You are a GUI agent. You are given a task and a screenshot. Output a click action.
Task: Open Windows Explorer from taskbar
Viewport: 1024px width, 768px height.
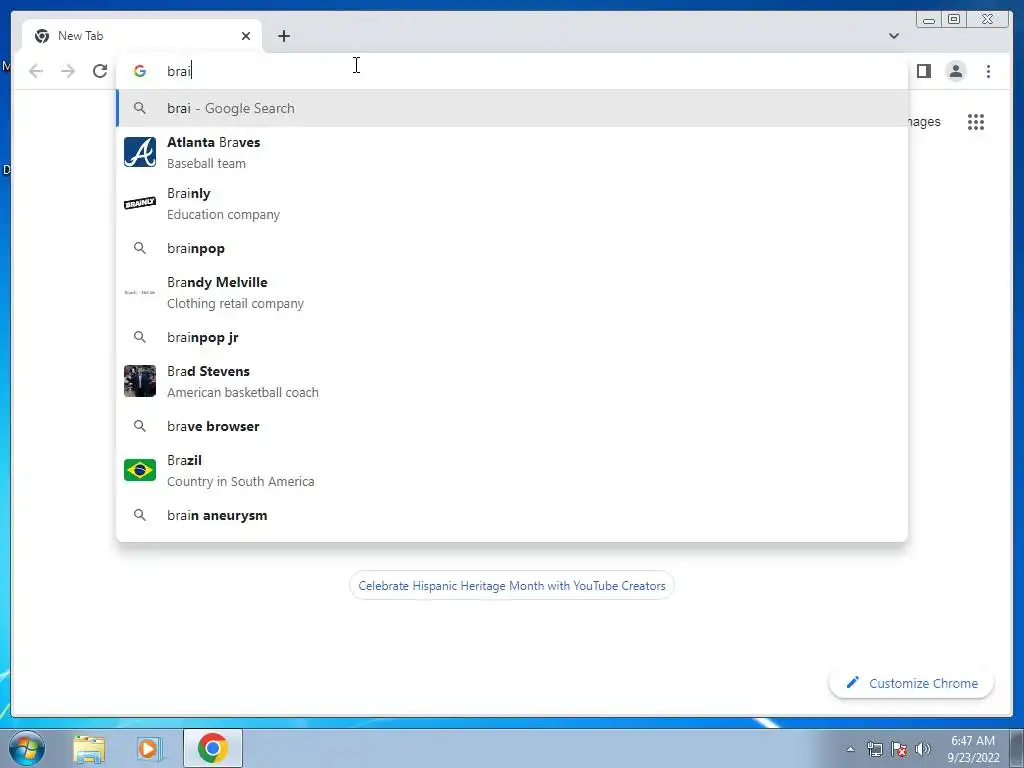pos(89,749)
